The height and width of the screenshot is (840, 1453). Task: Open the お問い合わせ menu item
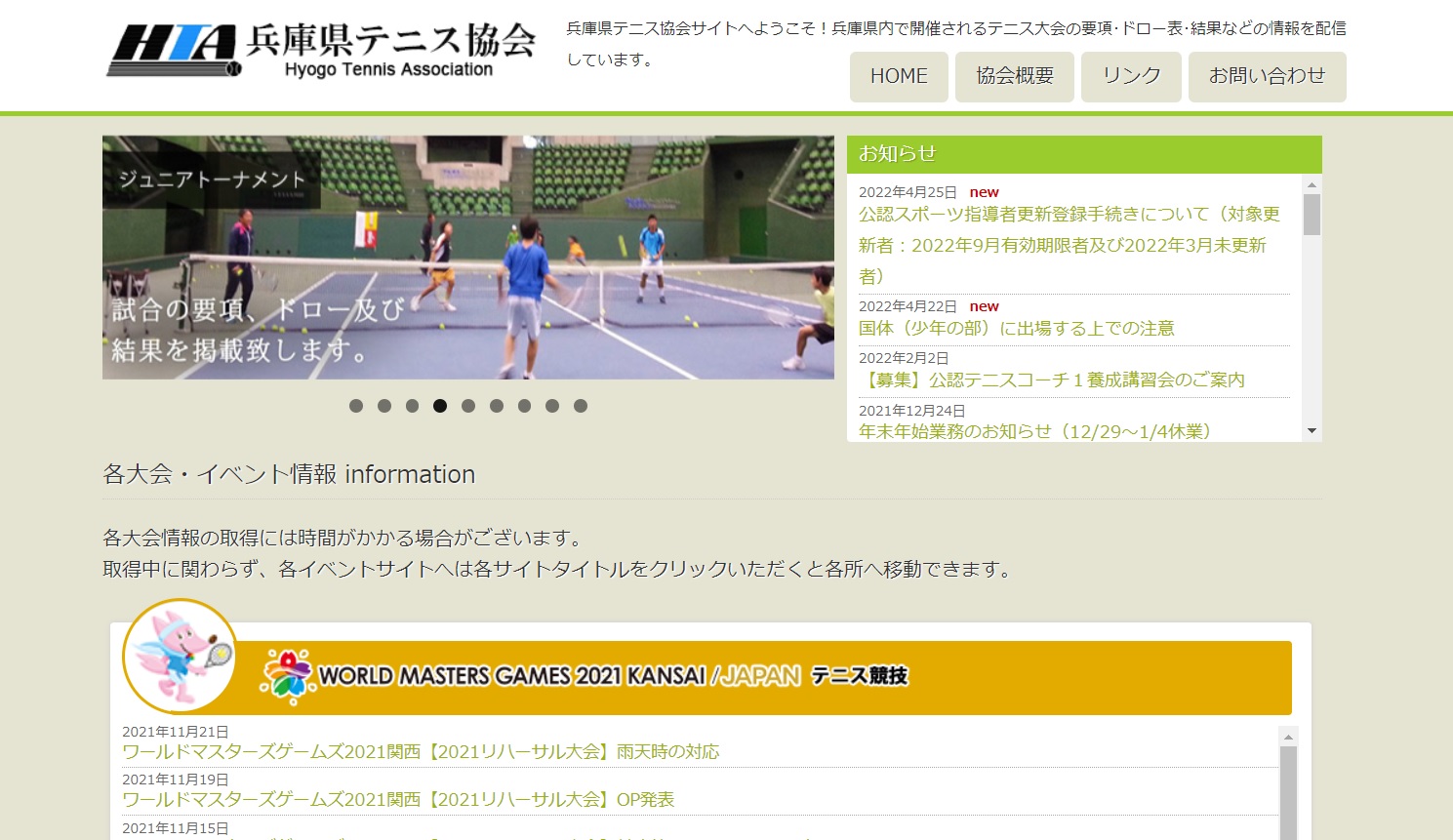pos(1267,76)
